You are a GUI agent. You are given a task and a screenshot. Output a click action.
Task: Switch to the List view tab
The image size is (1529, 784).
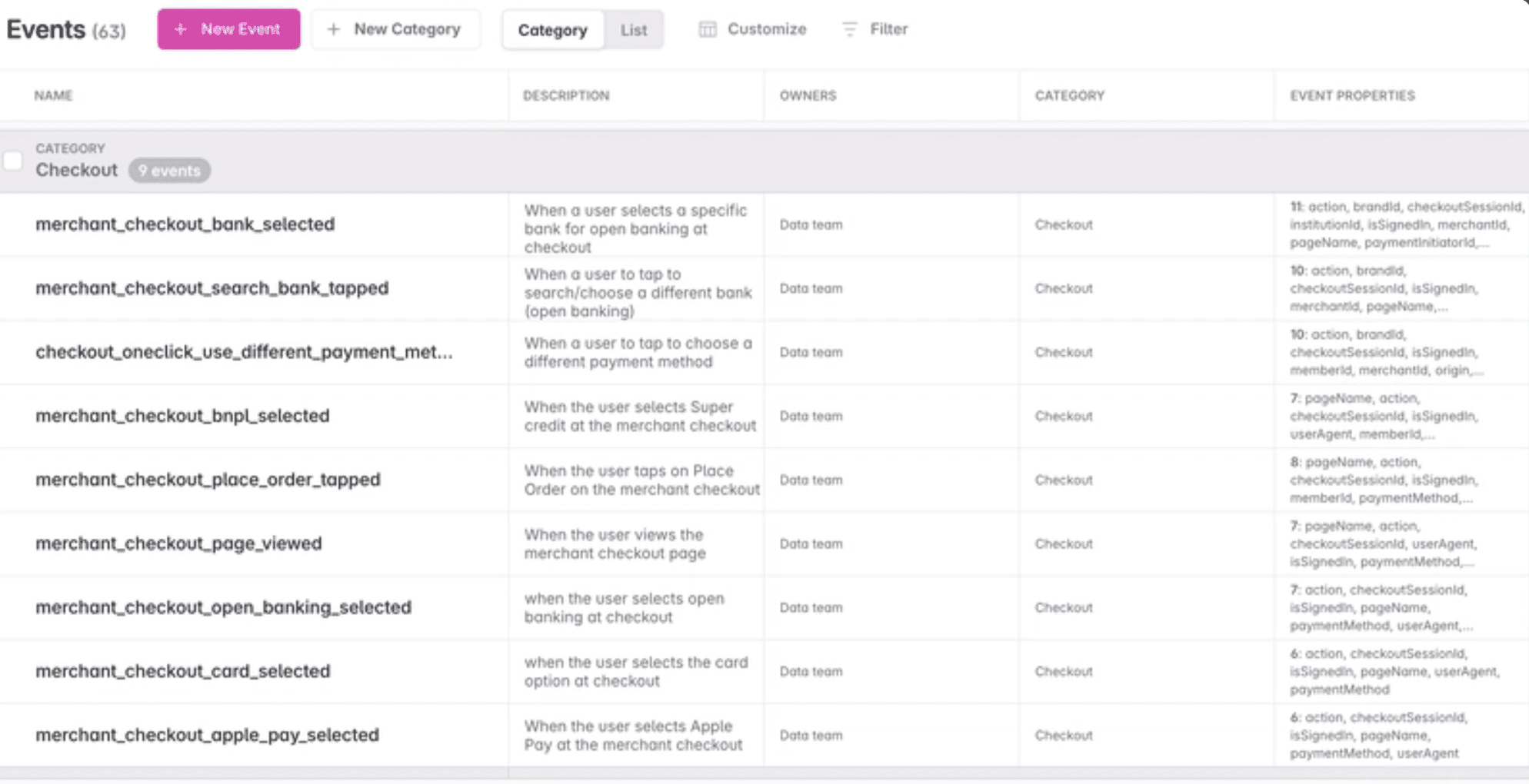pyautogui.click(x=634, y=30)
